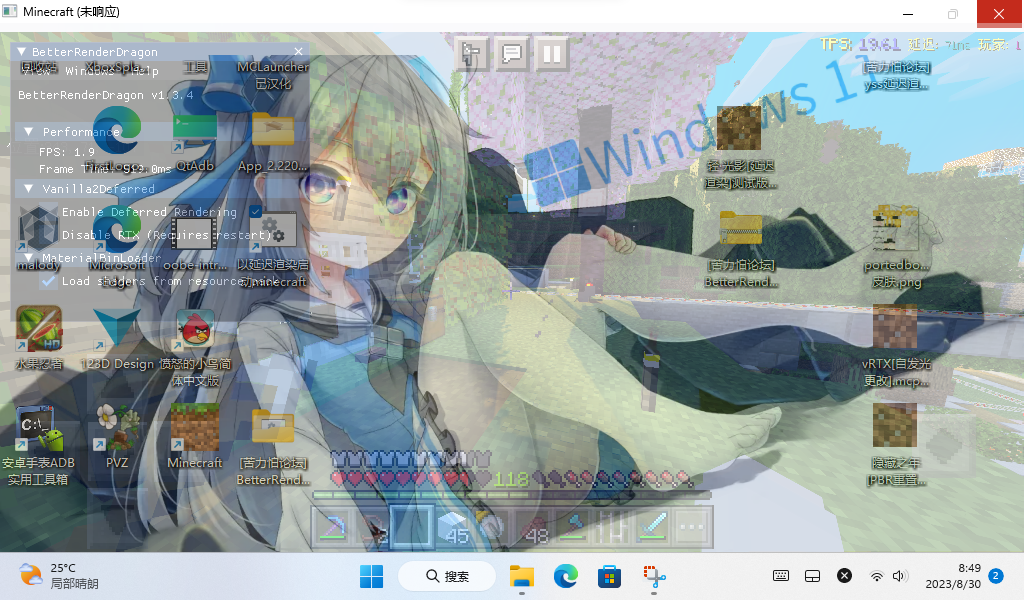Open the malody desktop shortcut
Screen dimensions: 1024x600
coord(38,238)
